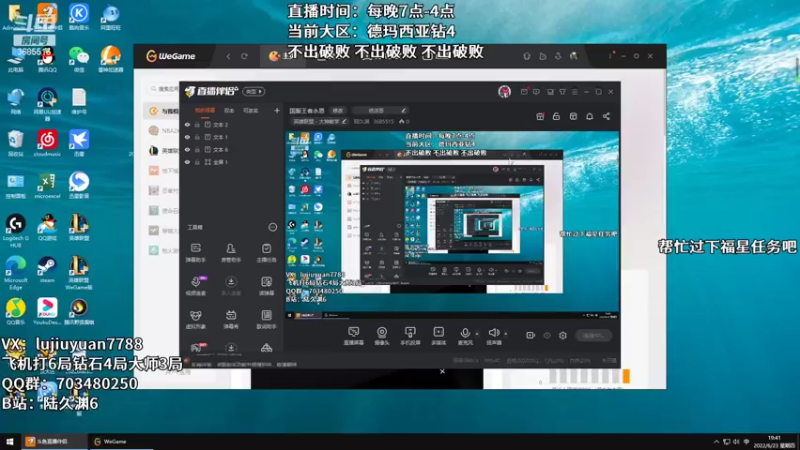Open the store icon beside the bell
800x450 pixels.
pyautogui.click(x=573, y=116)
